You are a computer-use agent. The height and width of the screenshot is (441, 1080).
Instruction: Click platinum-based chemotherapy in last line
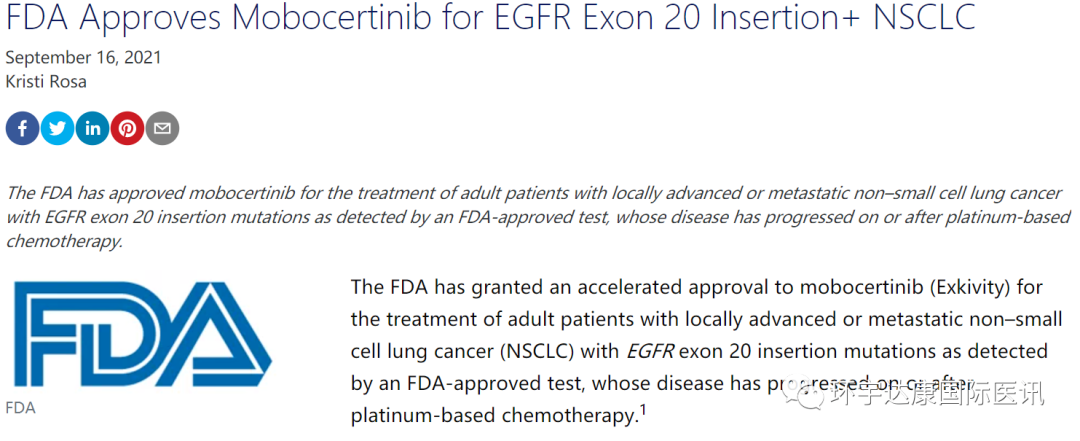click(x=493, y=415)
